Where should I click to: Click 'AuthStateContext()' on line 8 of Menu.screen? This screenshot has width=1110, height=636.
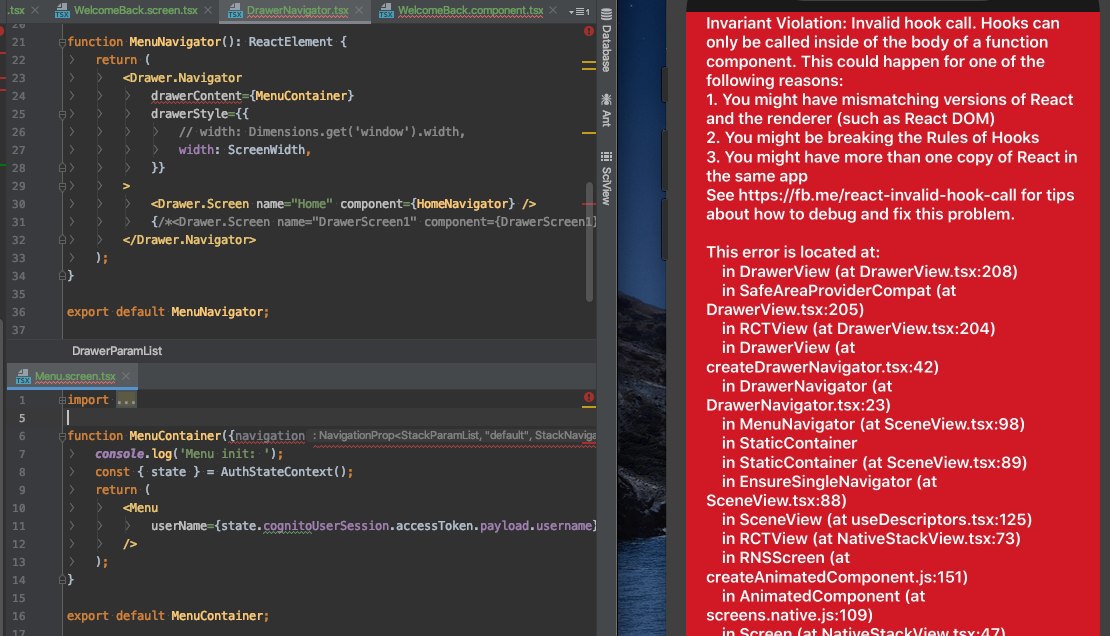click(283, 472)
